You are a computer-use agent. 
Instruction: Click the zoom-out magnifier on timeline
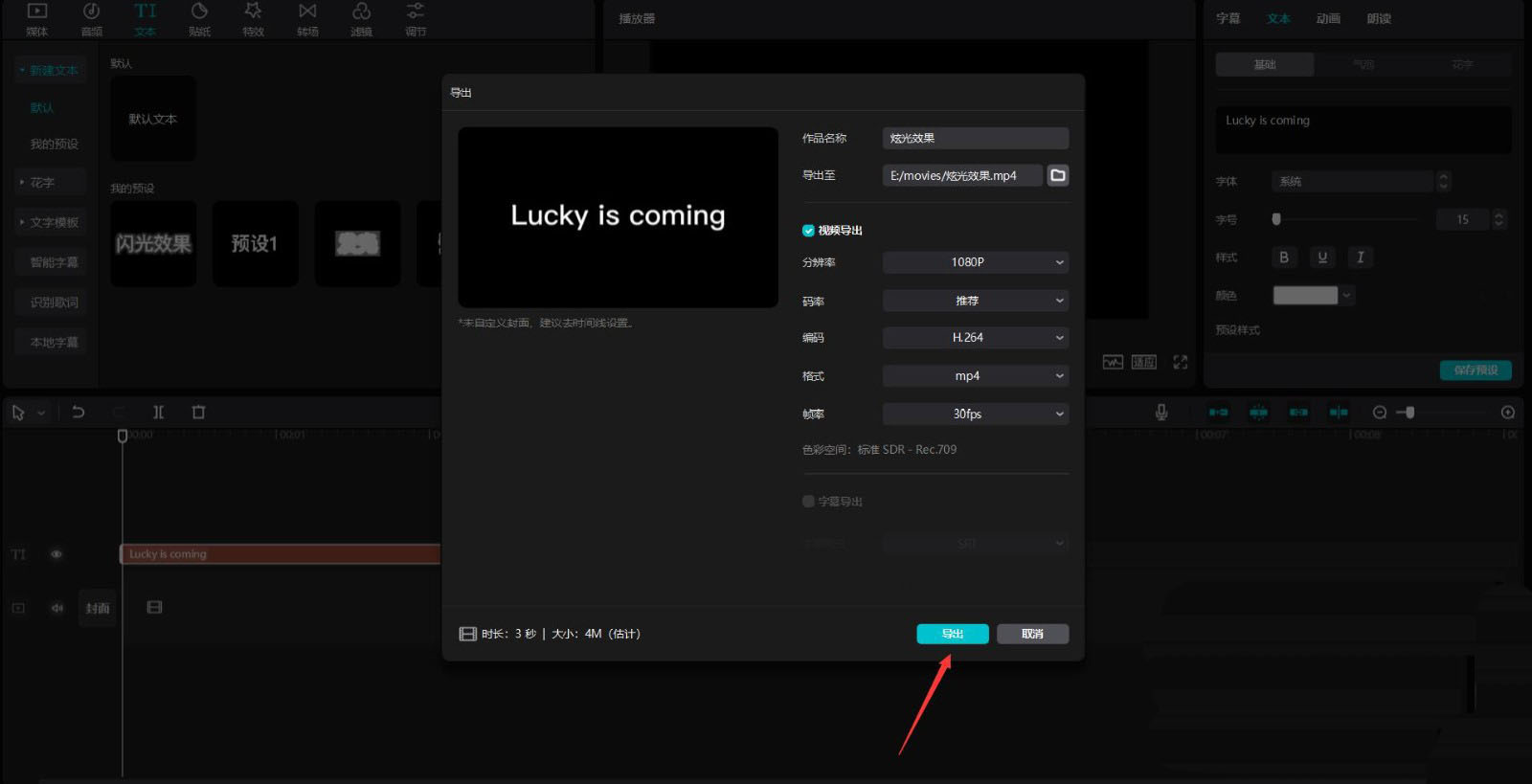click(x=1379, y=412)
